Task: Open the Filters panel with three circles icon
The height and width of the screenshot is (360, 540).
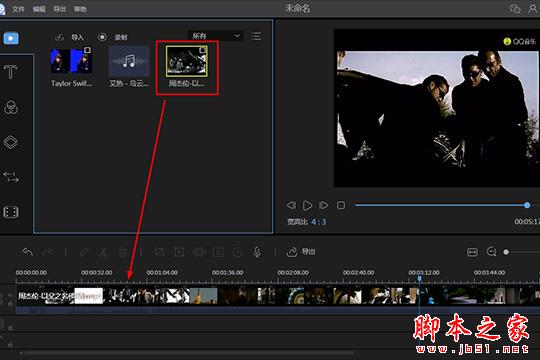Action: (11, 107)
